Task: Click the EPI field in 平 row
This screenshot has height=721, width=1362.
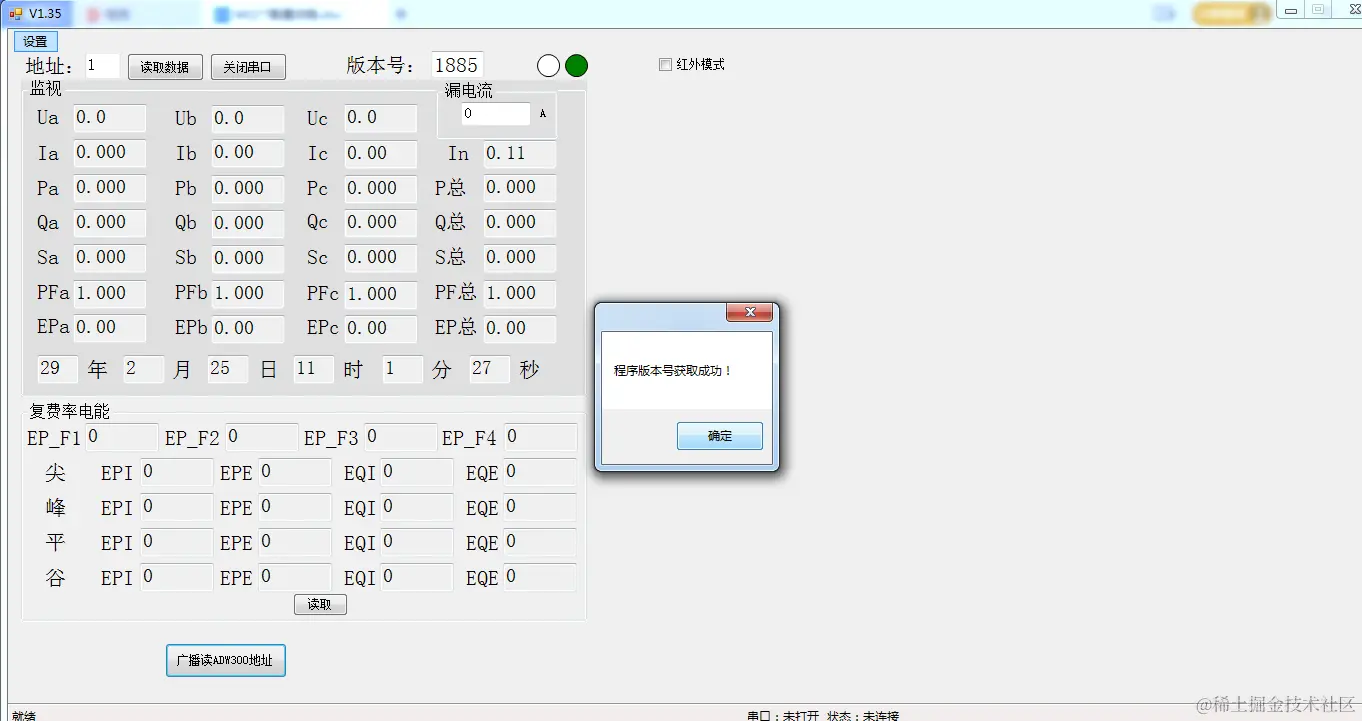Action: 177,542
